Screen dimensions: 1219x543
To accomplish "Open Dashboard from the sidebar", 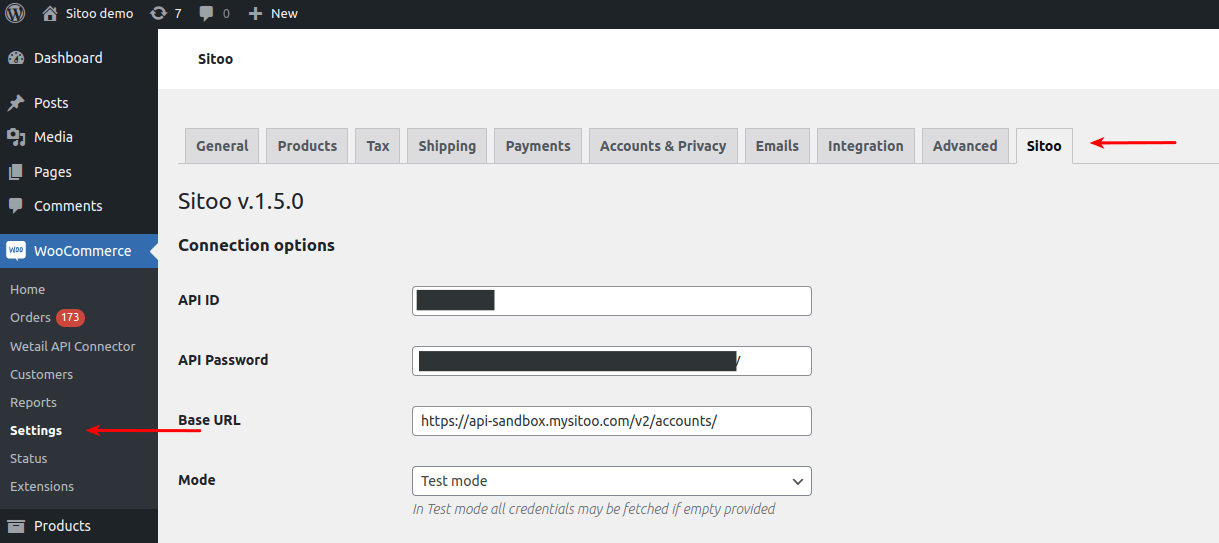I will pyautogui.click(x=68, y=58).
